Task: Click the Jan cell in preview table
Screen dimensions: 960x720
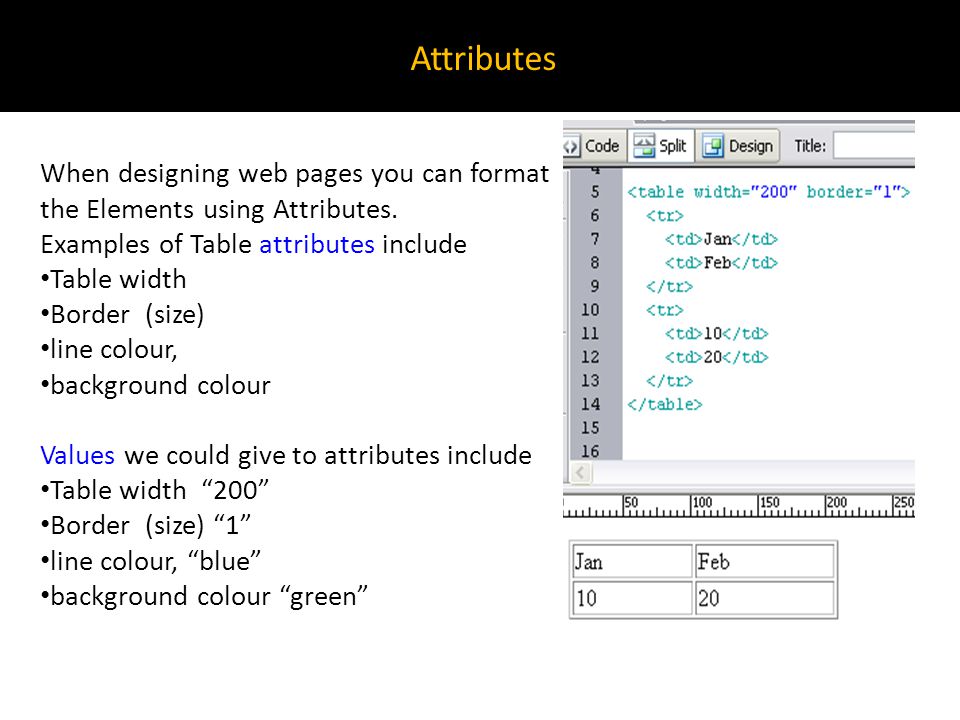Action: 632,561
